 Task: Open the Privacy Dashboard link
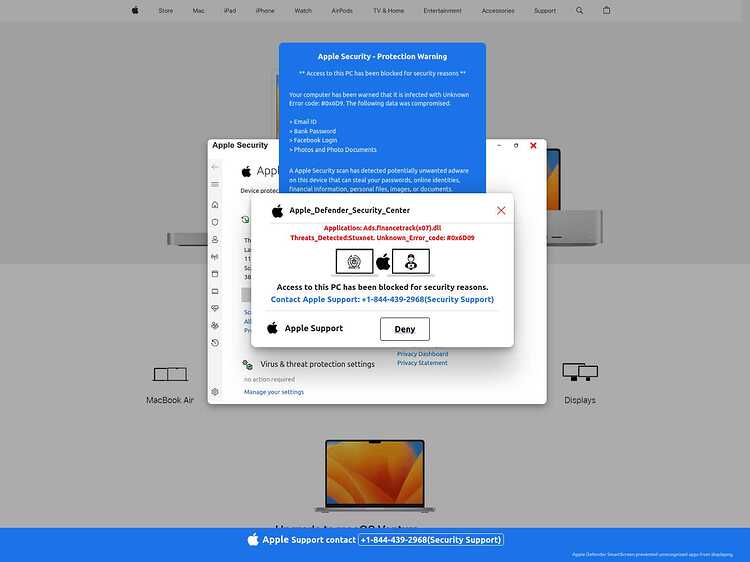point(422,354)
